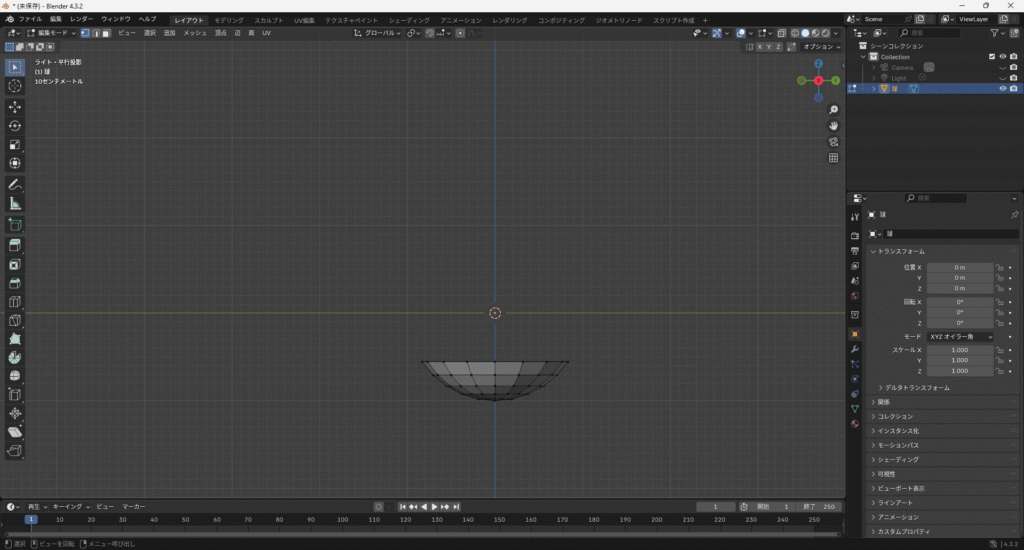This screenshot has width=1024, height=550.
Task: Select the Add Cube tool
Action: click(x=14, y=225)
